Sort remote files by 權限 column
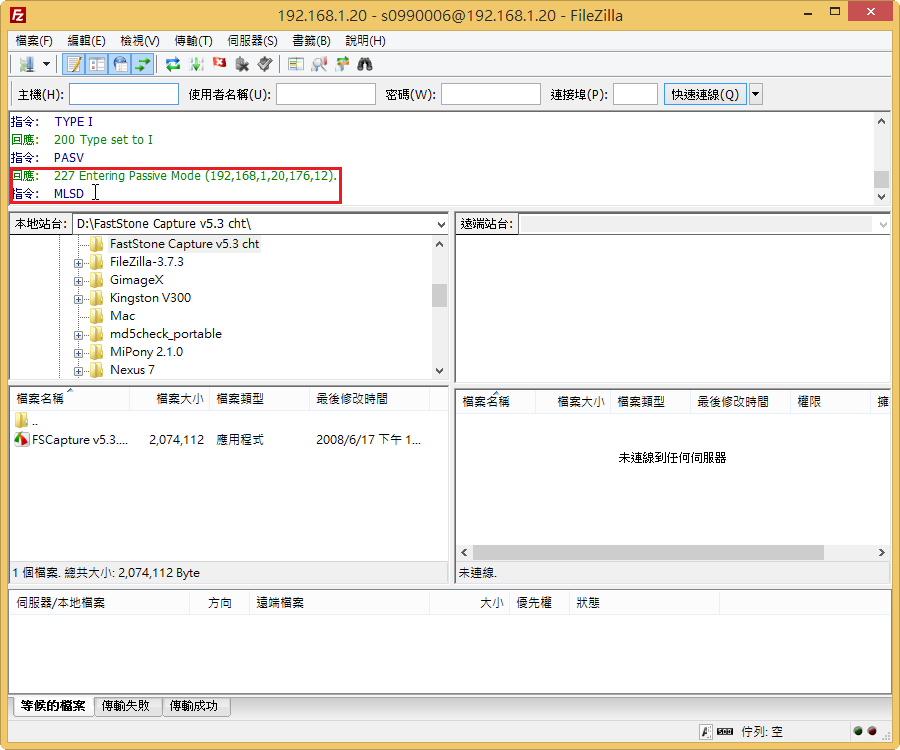Image resolution: width=900 pixels, height=750 pixels. point(830,401)
